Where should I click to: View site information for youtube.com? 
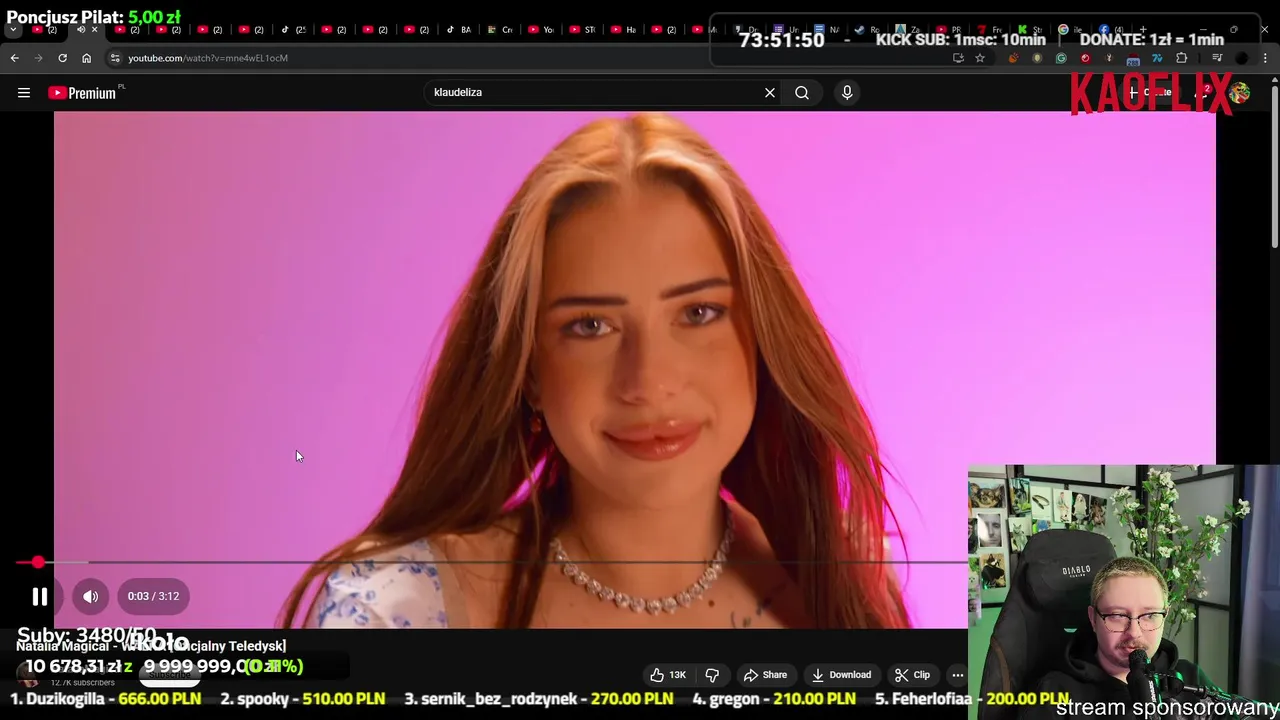[115, 58]
